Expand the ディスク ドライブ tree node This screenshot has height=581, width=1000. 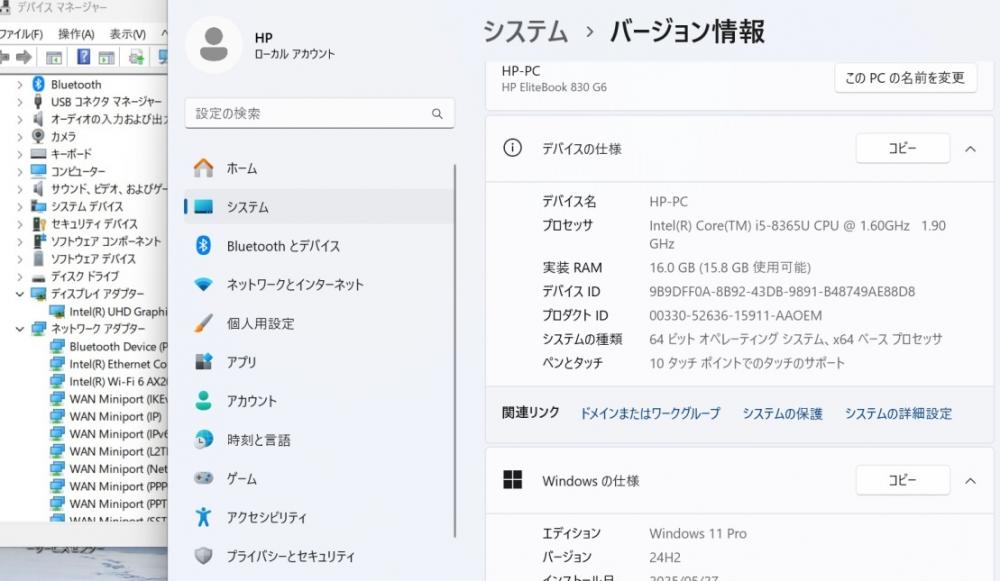20,276
